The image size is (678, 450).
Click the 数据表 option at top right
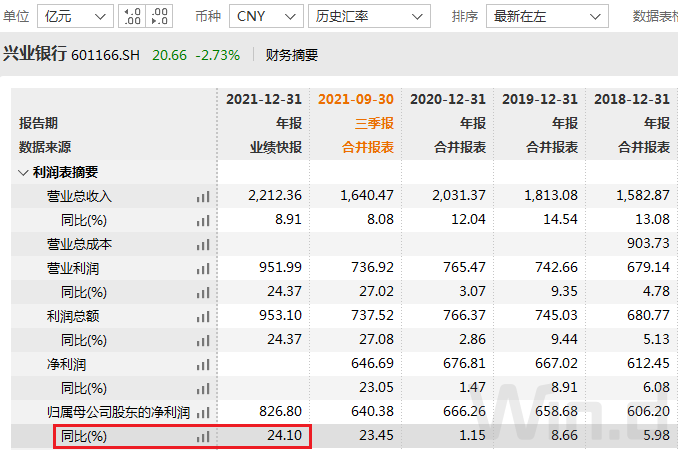(654, 16)
